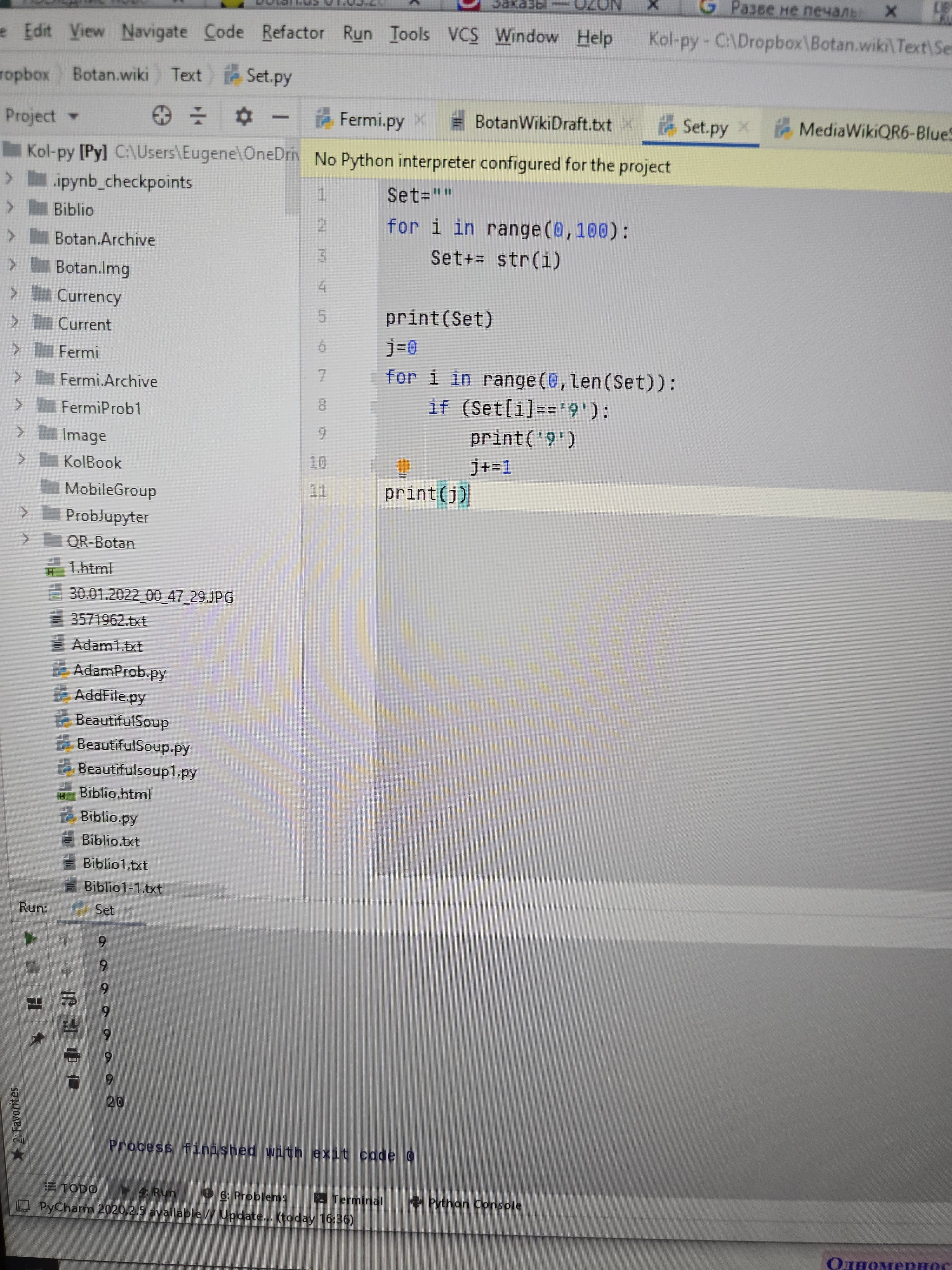
Task: Expand the Botan.Archive folder
Action: tap(11, 235)
